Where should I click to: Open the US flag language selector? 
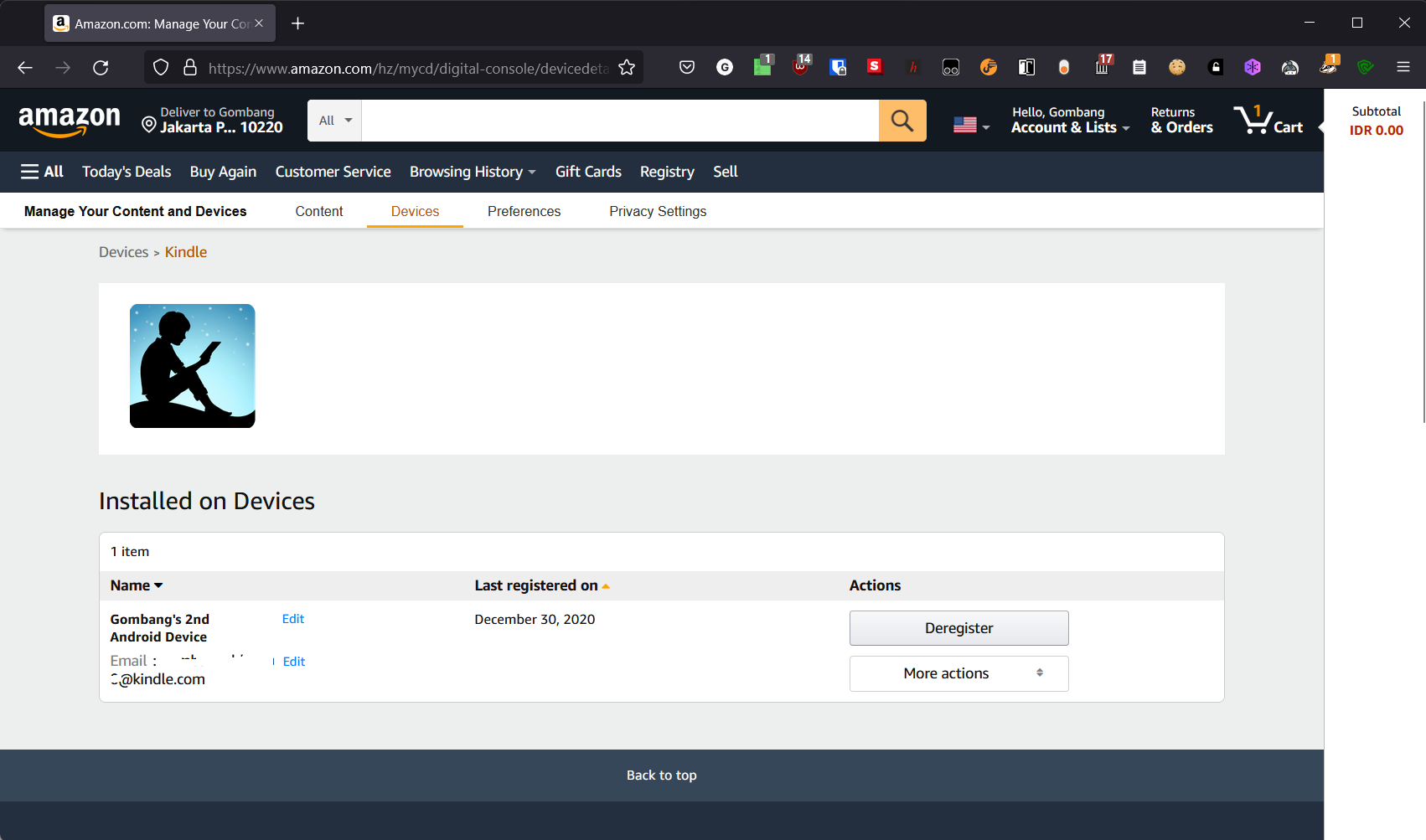coord(971,125)
